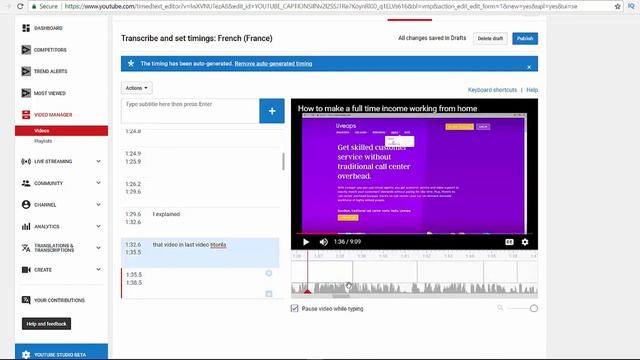The height and width of the screenshot is (360, 640).
Task: Click the Translations & Transcriptions icon
Action: (26, 248)
